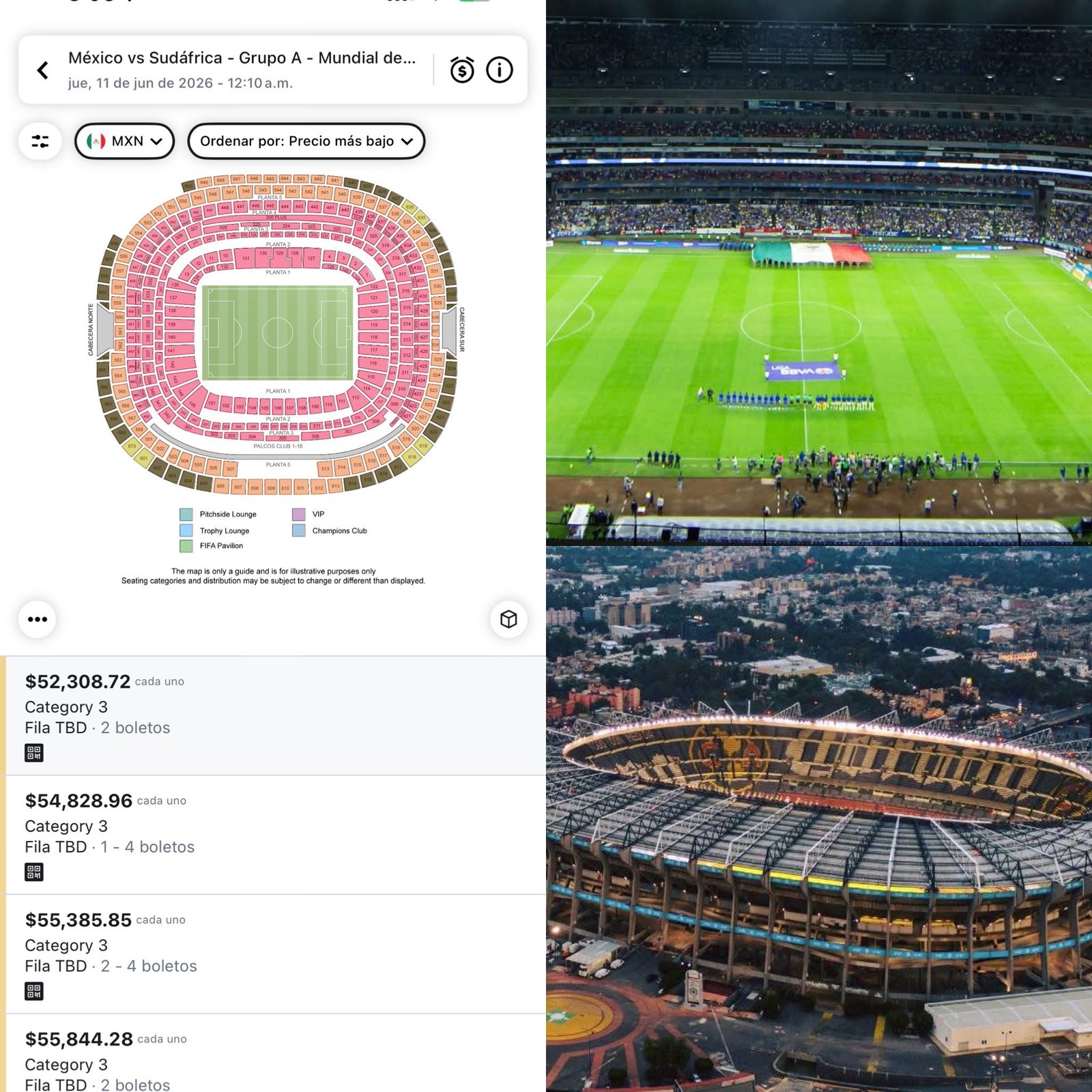Tap QR code icon on $52,308.72 listing

pyautogui.click(x=34, y=753)
